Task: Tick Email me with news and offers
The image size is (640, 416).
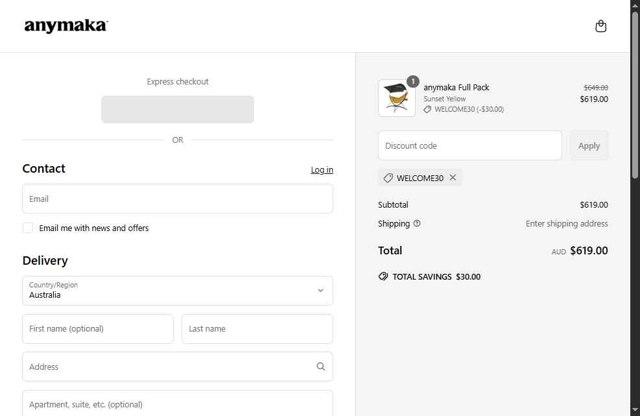Action: coord(28,228)
